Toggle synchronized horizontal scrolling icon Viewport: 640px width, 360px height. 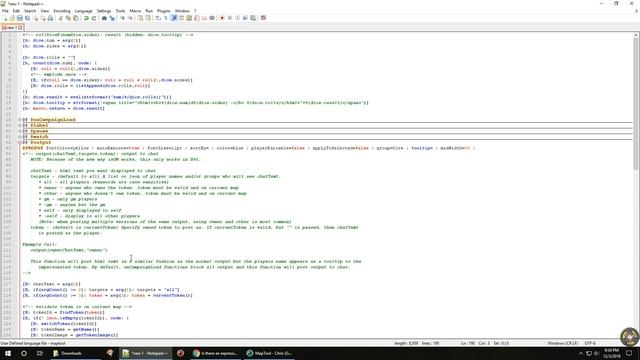148,18
